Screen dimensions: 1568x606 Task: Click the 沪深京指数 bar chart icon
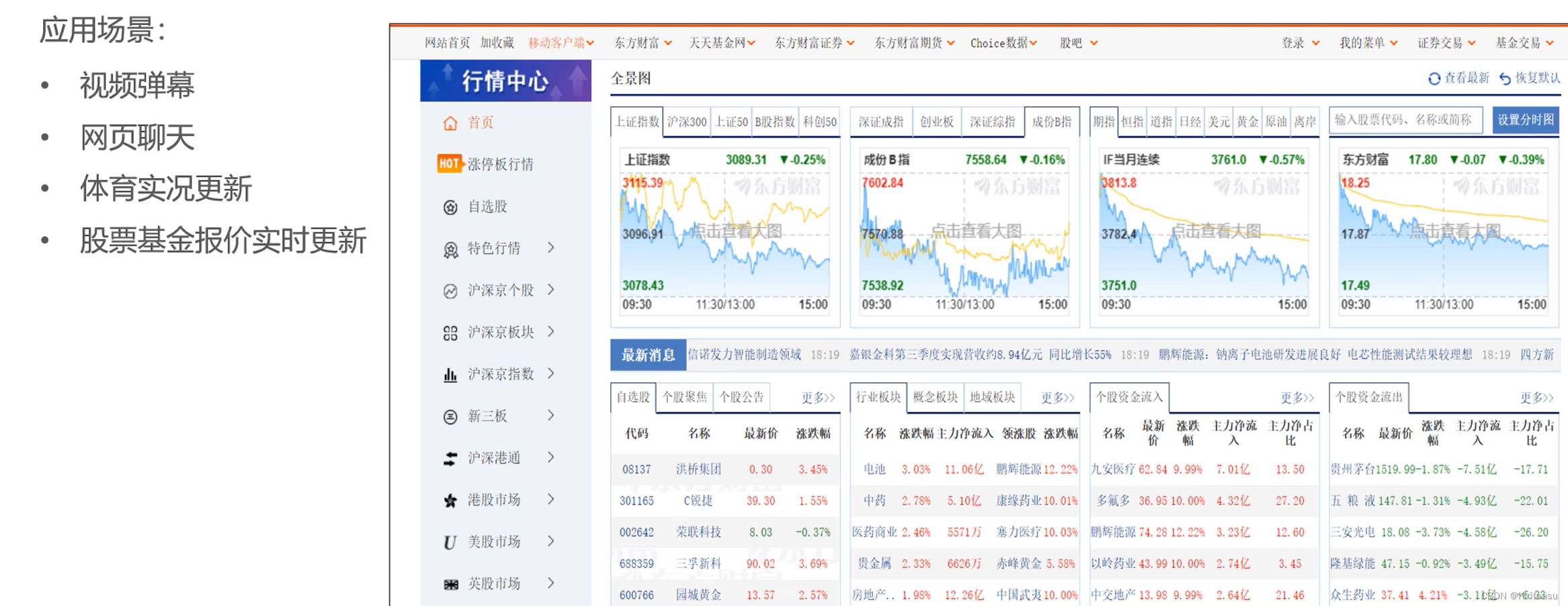click(450, 374)
